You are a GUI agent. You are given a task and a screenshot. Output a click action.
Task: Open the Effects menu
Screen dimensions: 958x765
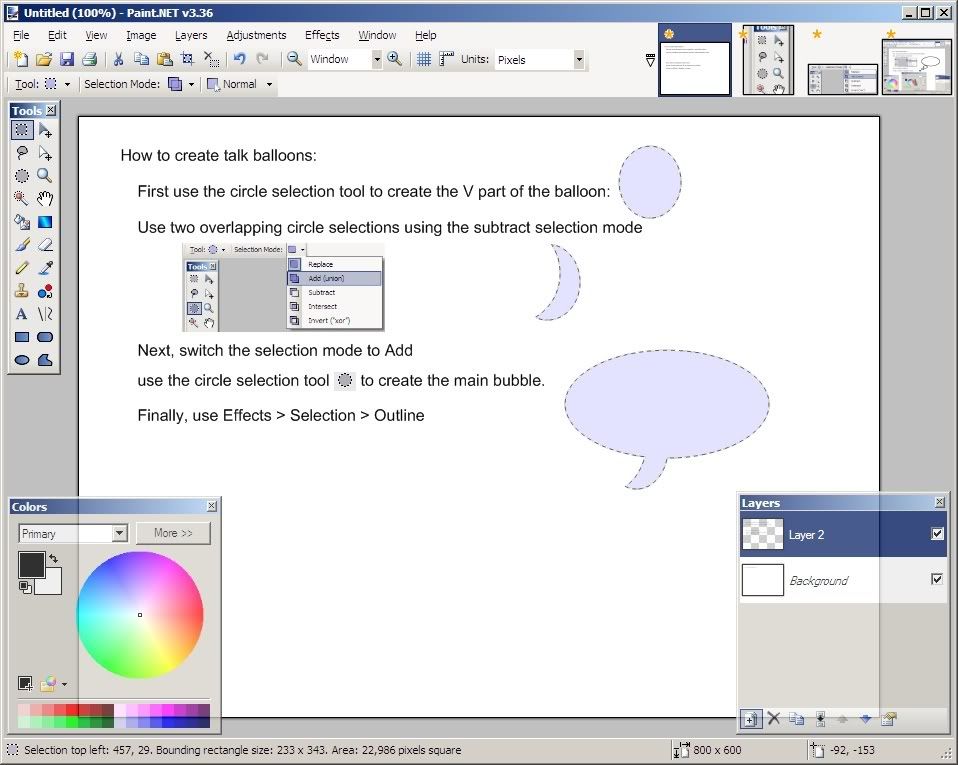(x=322, y=35)
